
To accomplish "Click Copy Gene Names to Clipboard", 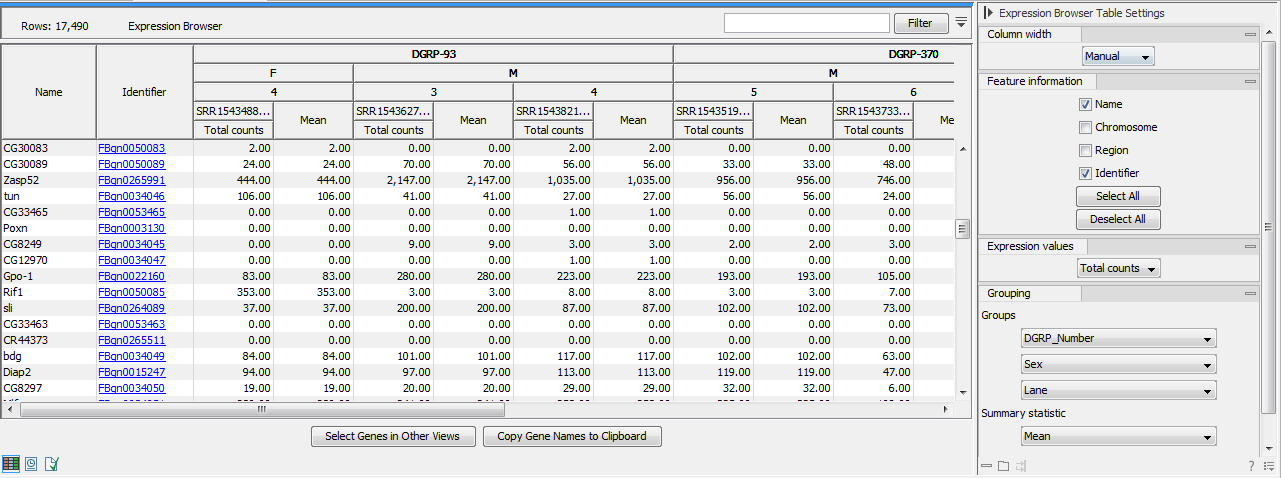I will coord(572,436).
